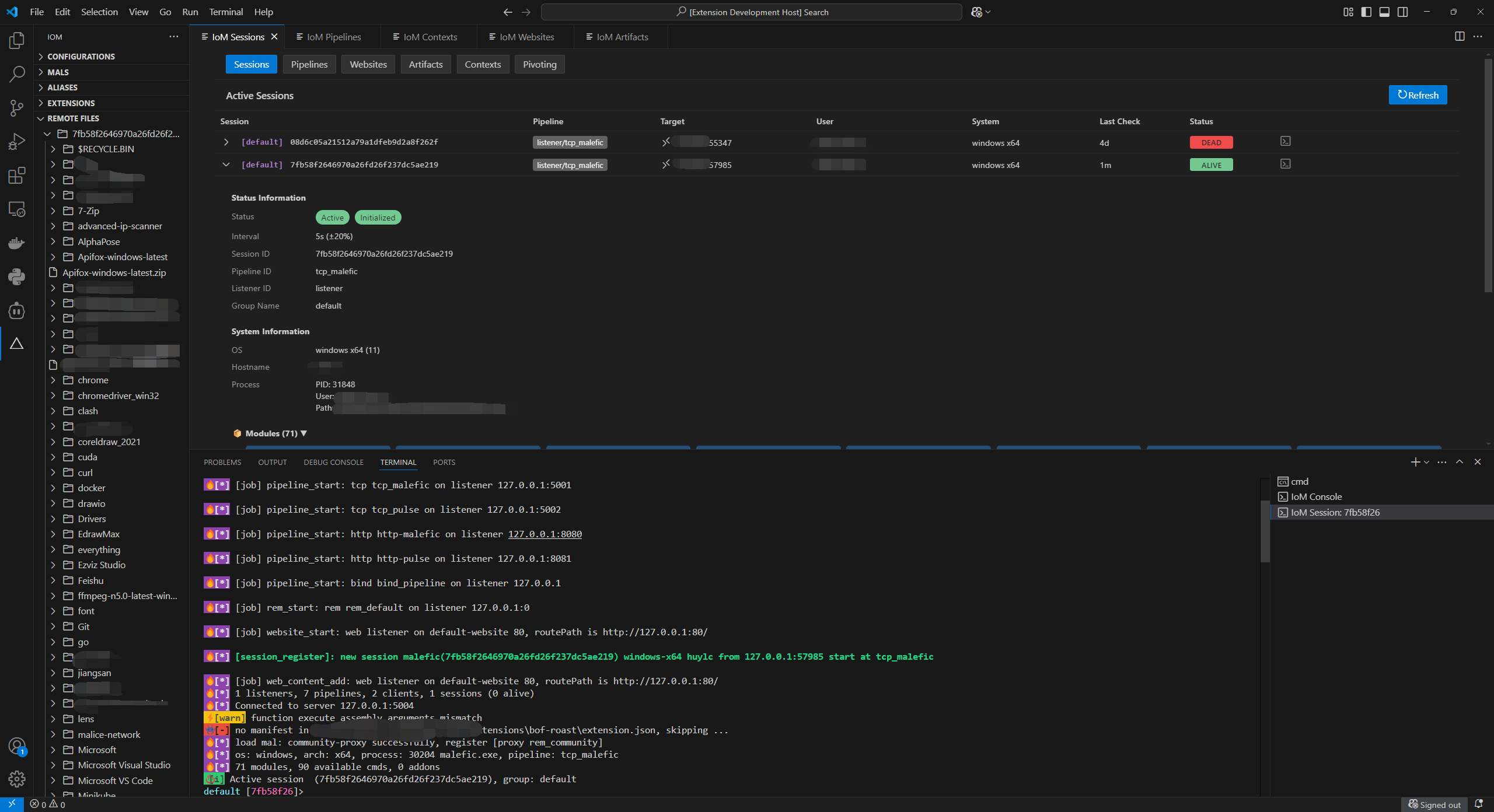
Task: Switch to the IoM Artifacts tab
Action: [x=622, y=36]
